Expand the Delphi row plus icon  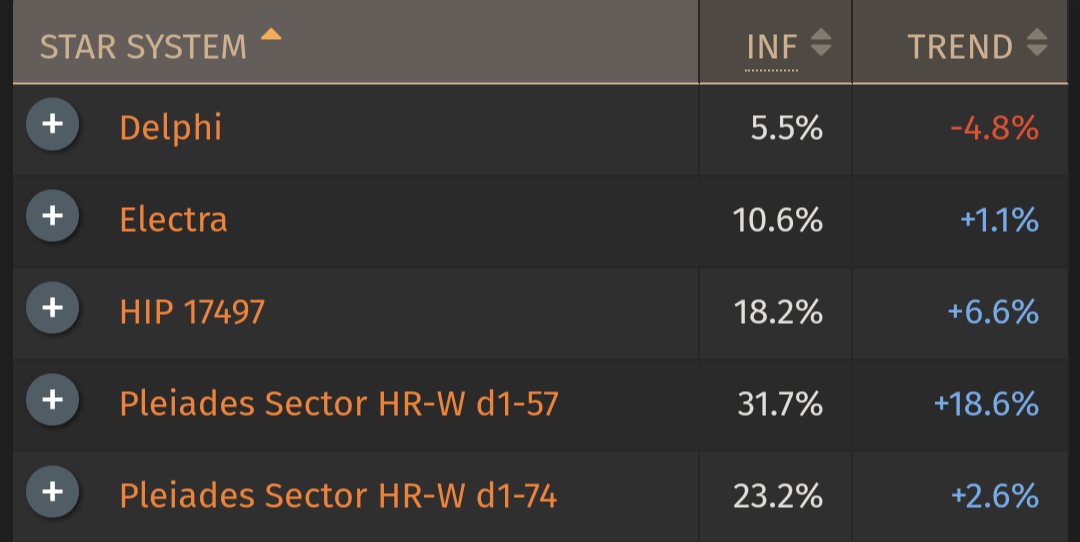52,124
